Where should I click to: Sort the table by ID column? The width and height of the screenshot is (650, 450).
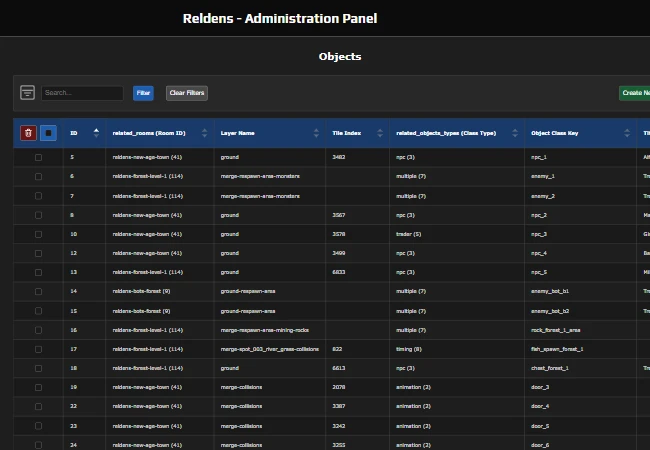(x=96, y=133)
